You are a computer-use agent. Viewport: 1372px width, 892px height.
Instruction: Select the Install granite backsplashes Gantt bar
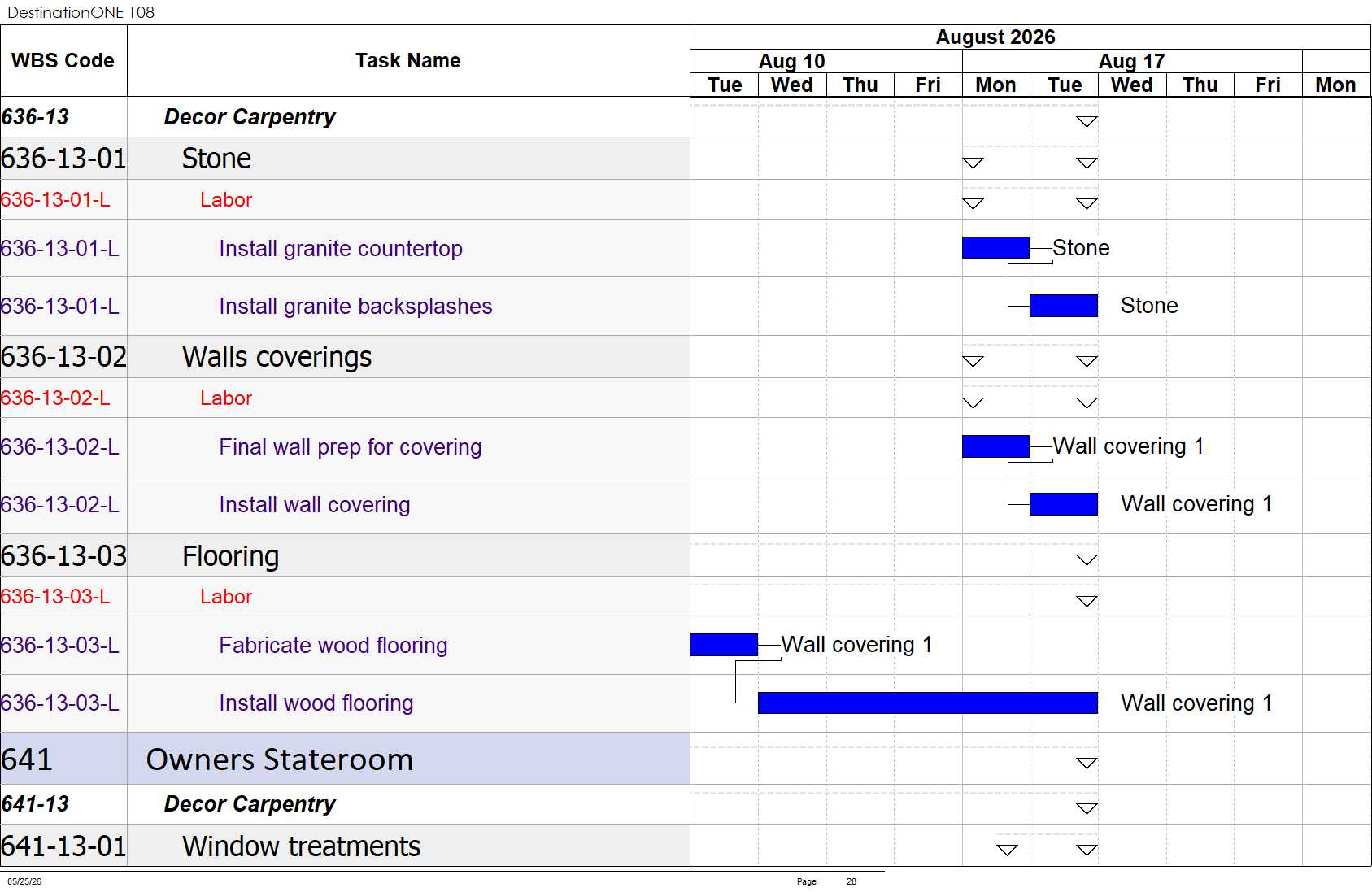click(1064, 306)
